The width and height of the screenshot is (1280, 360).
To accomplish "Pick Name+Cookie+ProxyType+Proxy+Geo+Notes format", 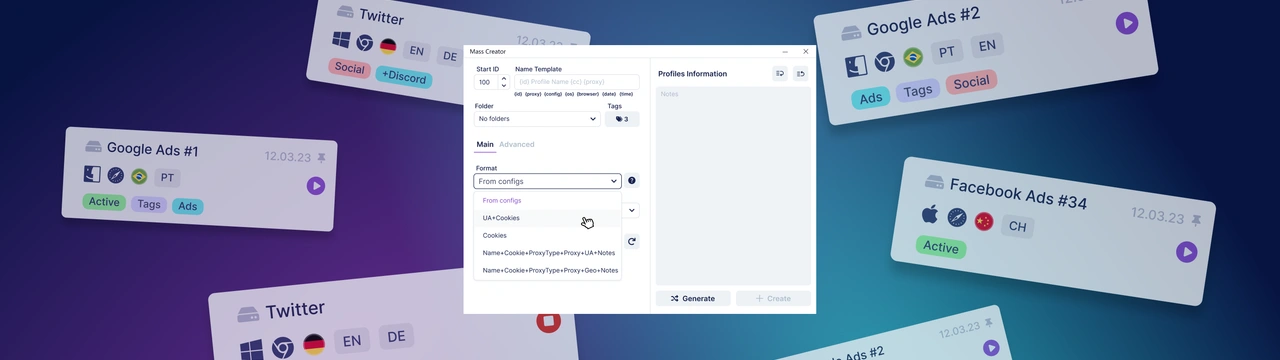I will (547, 270).
